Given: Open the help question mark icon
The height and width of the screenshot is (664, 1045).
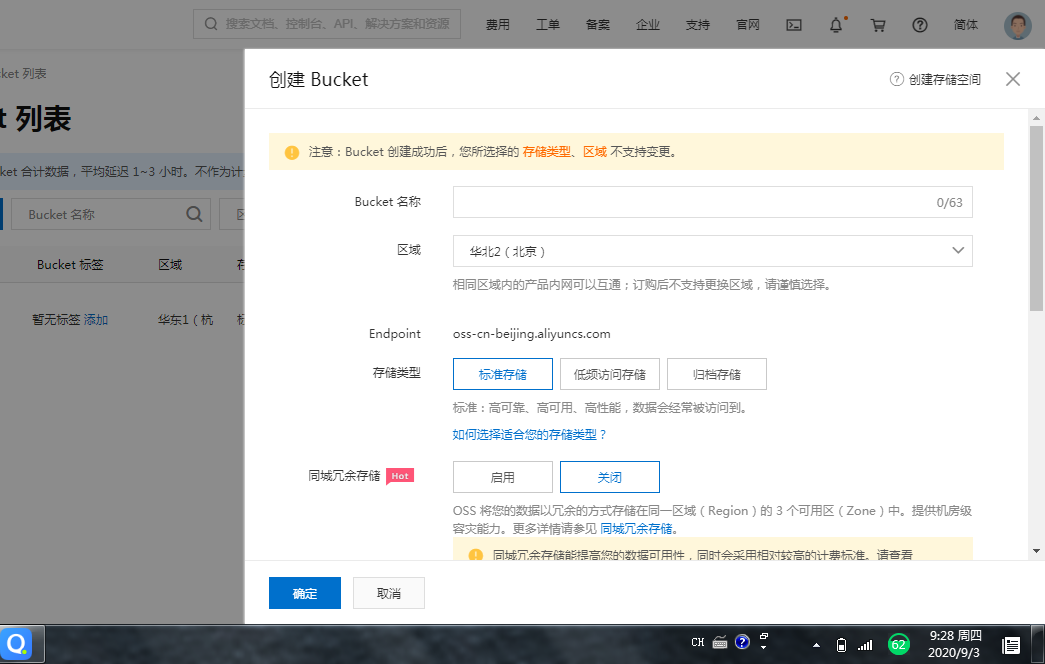Looking at the screenshot, I should coord(920,25).
